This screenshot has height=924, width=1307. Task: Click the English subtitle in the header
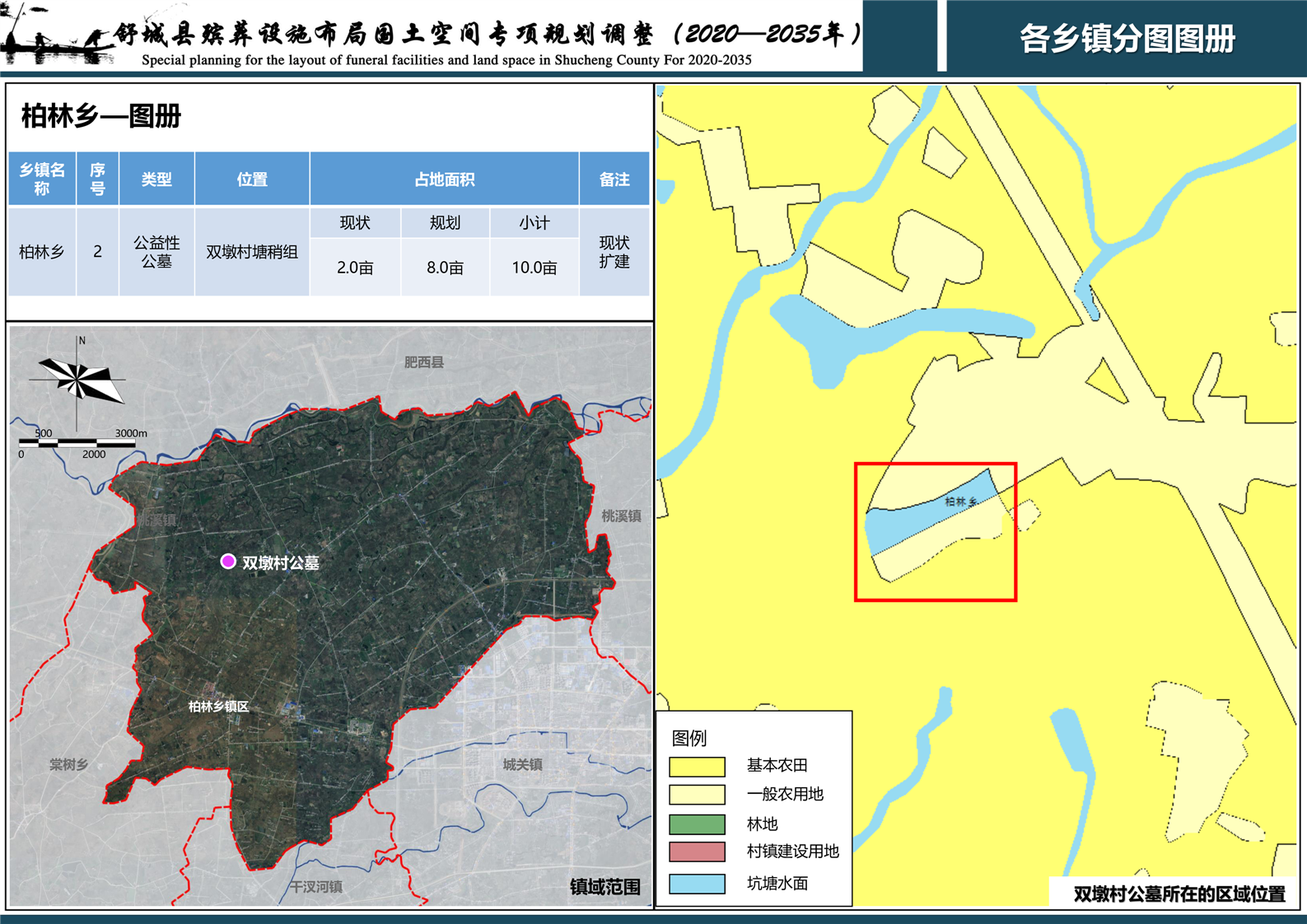tap(446, 60)
